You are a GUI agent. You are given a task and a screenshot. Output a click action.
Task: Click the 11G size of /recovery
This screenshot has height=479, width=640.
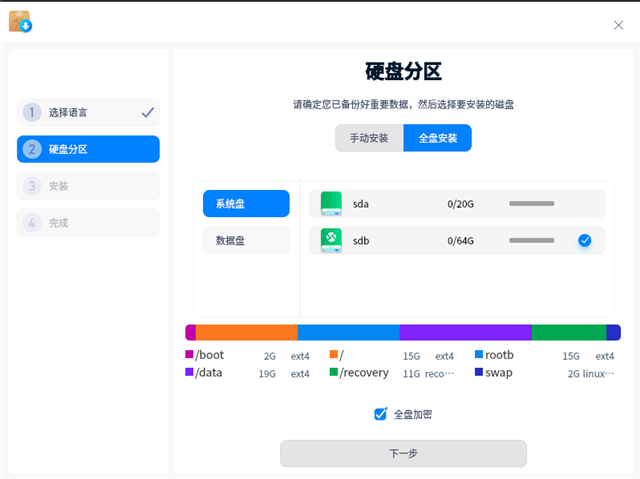411,374
